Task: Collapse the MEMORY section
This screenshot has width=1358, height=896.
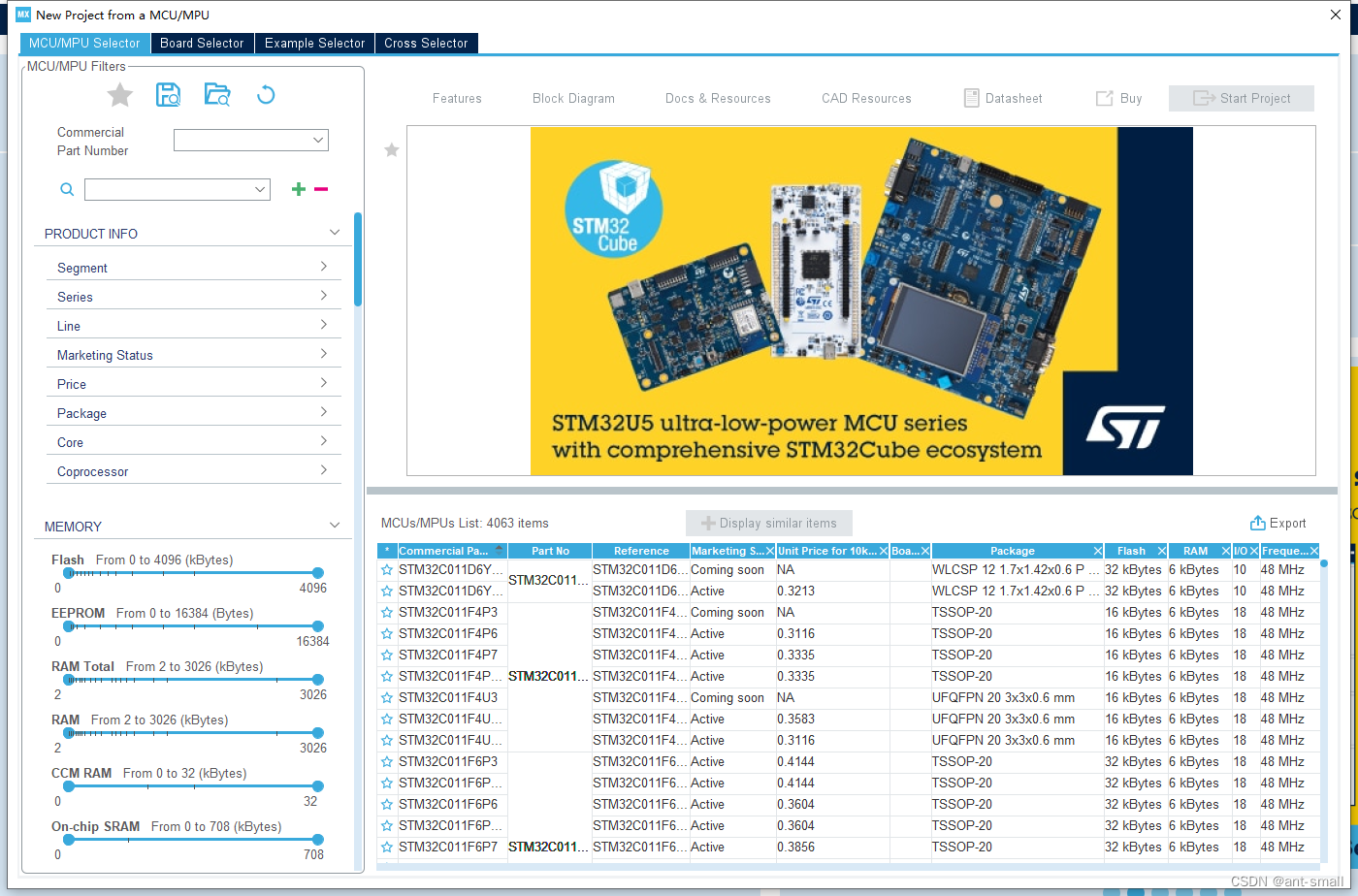Action: [x=334, y=525]
